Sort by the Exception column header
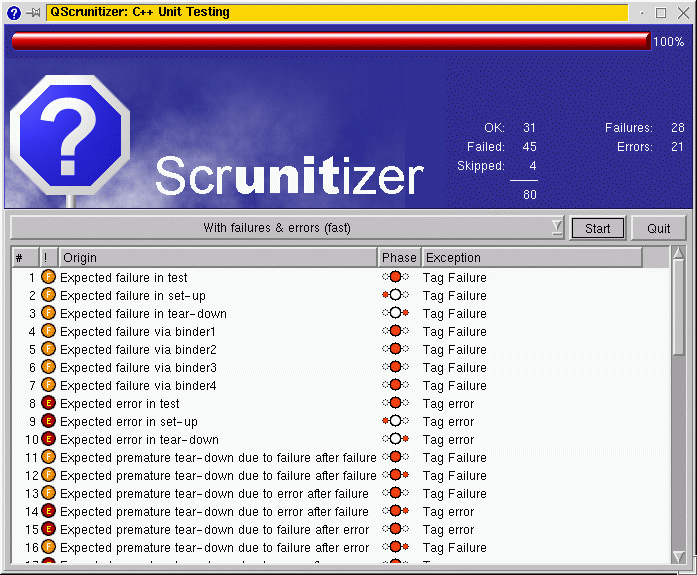This screenshot has width=697, height=575. pyautogui.click(x=530, y=258)
